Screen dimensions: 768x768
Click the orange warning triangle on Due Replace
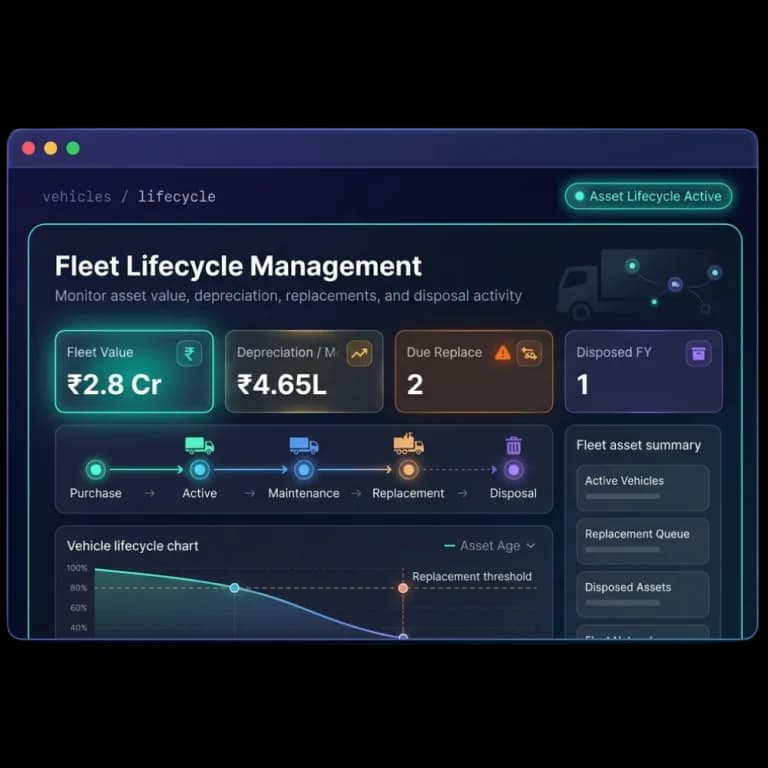coord(503,353)
